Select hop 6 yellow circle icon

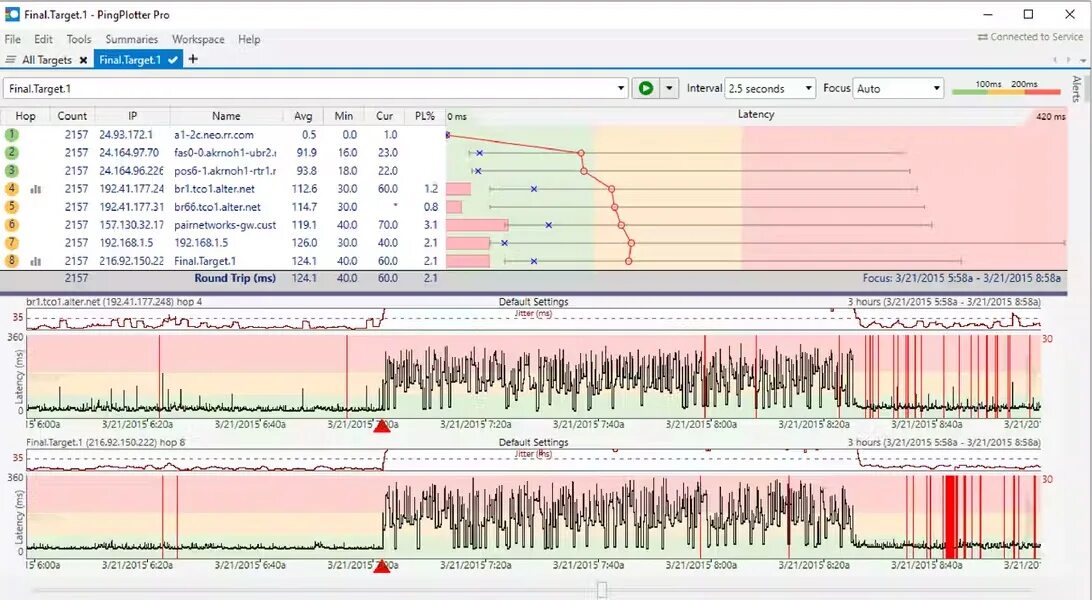point(11,225)
